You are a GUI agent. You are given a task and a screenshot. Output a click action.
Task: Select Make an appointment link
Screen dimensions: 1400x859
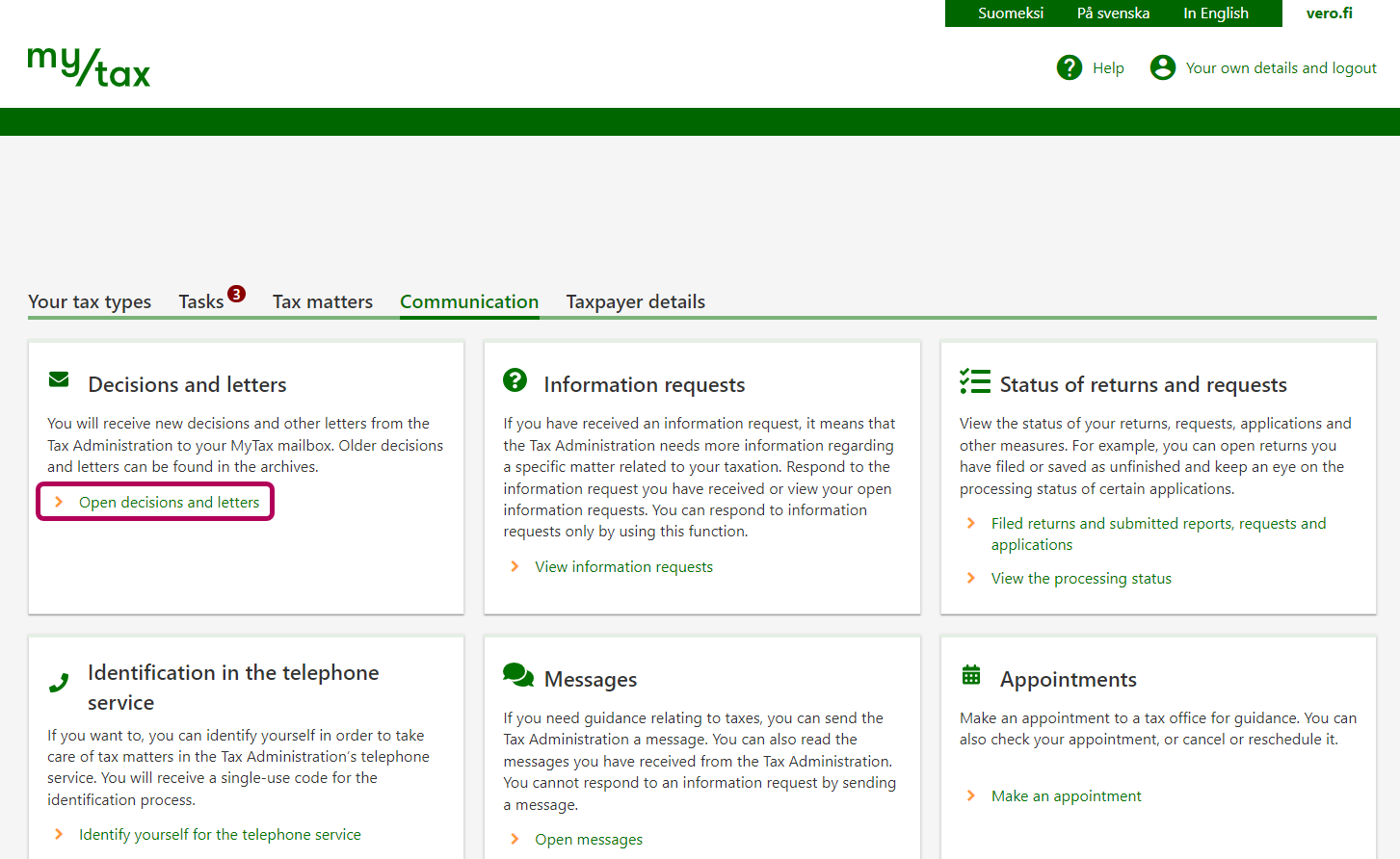[x=1066, y=796]
